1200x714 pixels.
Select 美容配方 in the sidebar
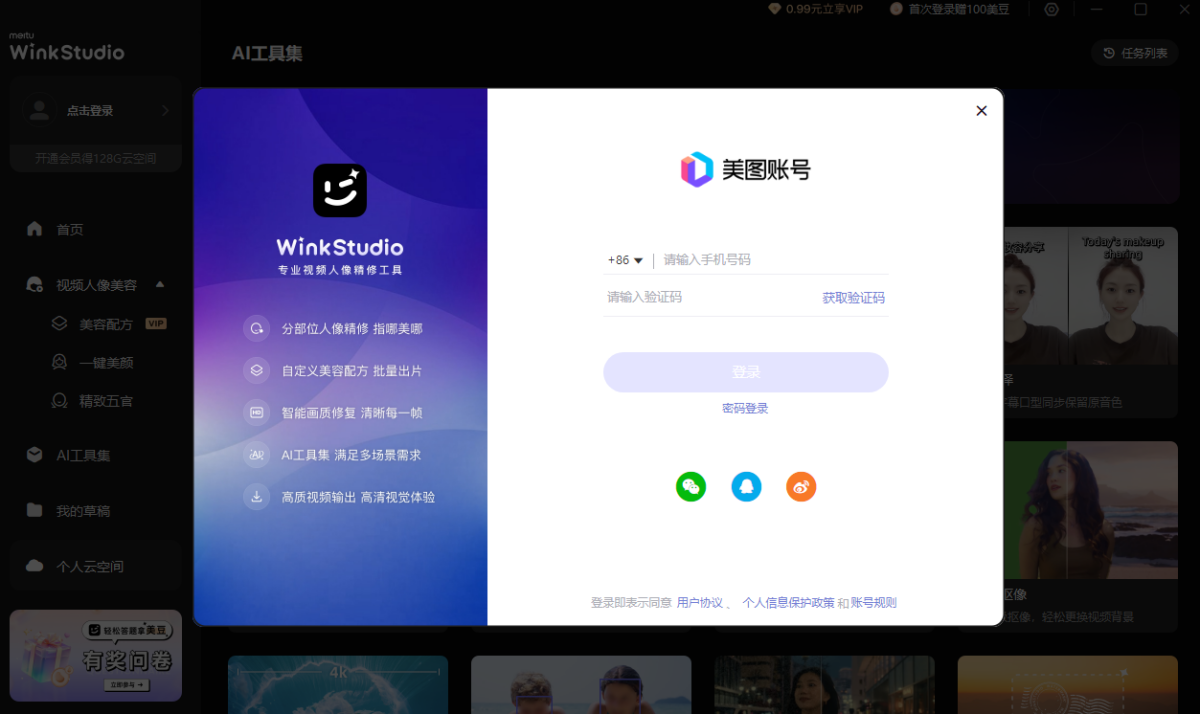[106, 324]
